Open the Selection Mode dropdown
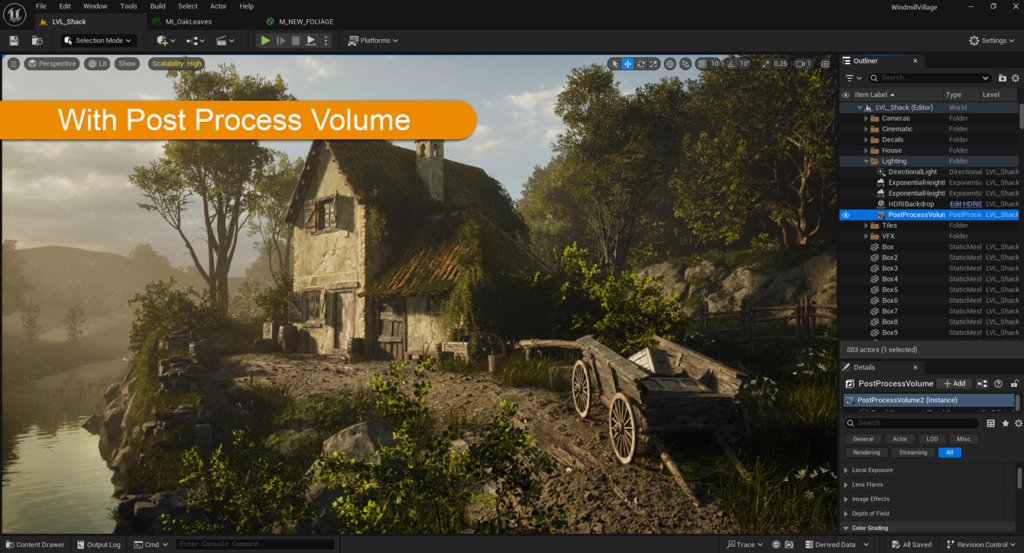Screen dimensions: 1024x553 coord(99,40)
